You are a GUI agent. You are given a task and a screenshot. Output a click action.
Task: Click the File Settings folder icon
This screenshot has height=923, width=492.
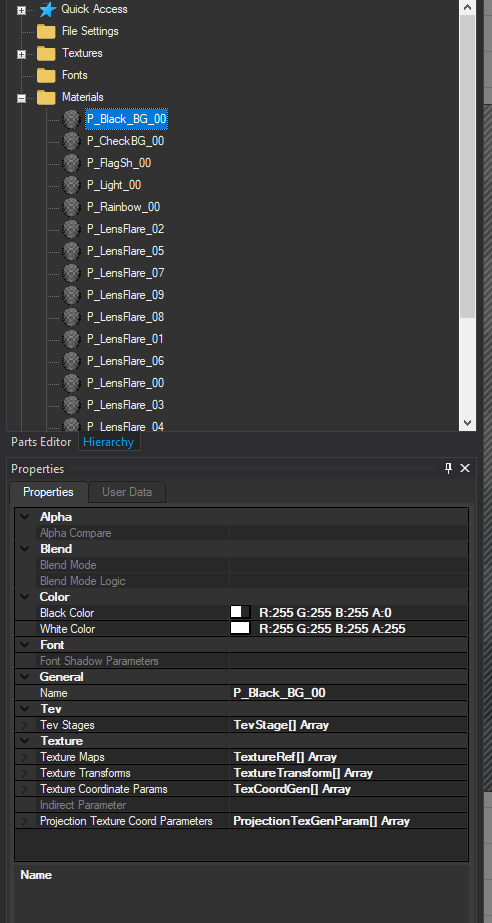(46, 31)
